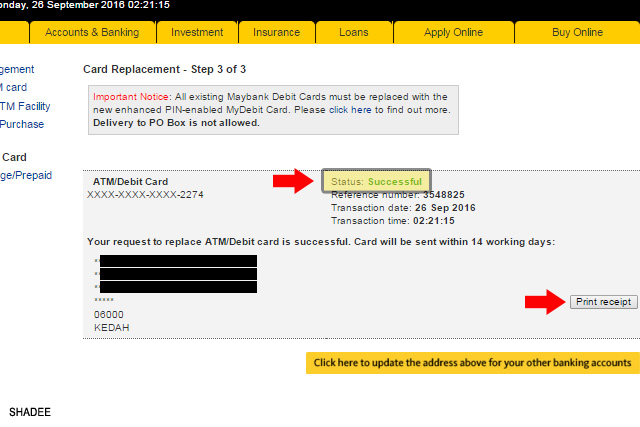Go to the Loans tab

354,32
